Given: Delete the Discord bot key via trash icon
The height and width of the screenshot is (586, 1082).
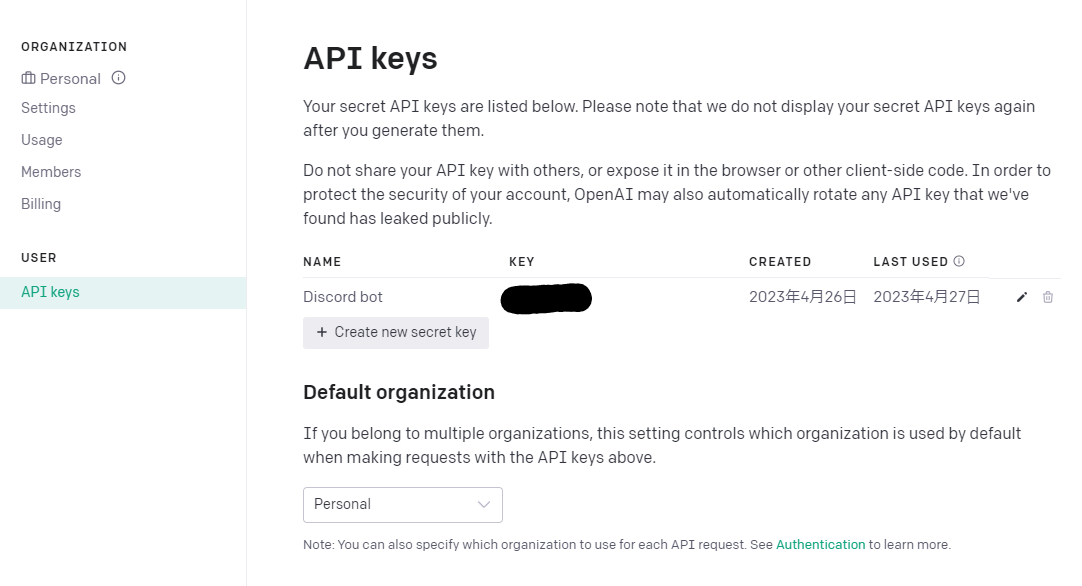Looking at the screenshot, I should [1048, 297].
